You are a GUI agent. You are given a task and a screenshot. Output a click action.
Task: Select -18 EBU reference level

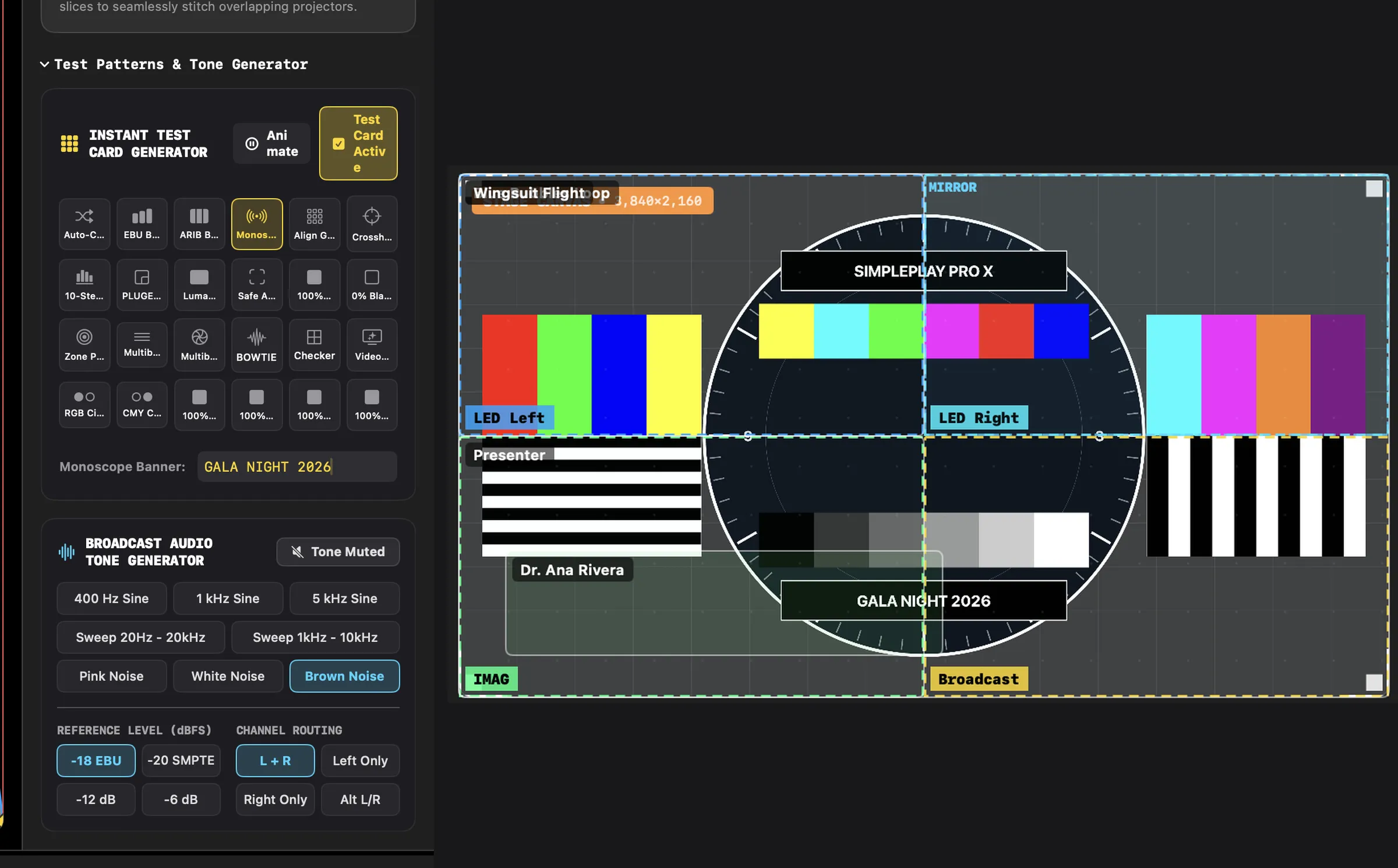[96, 761]
